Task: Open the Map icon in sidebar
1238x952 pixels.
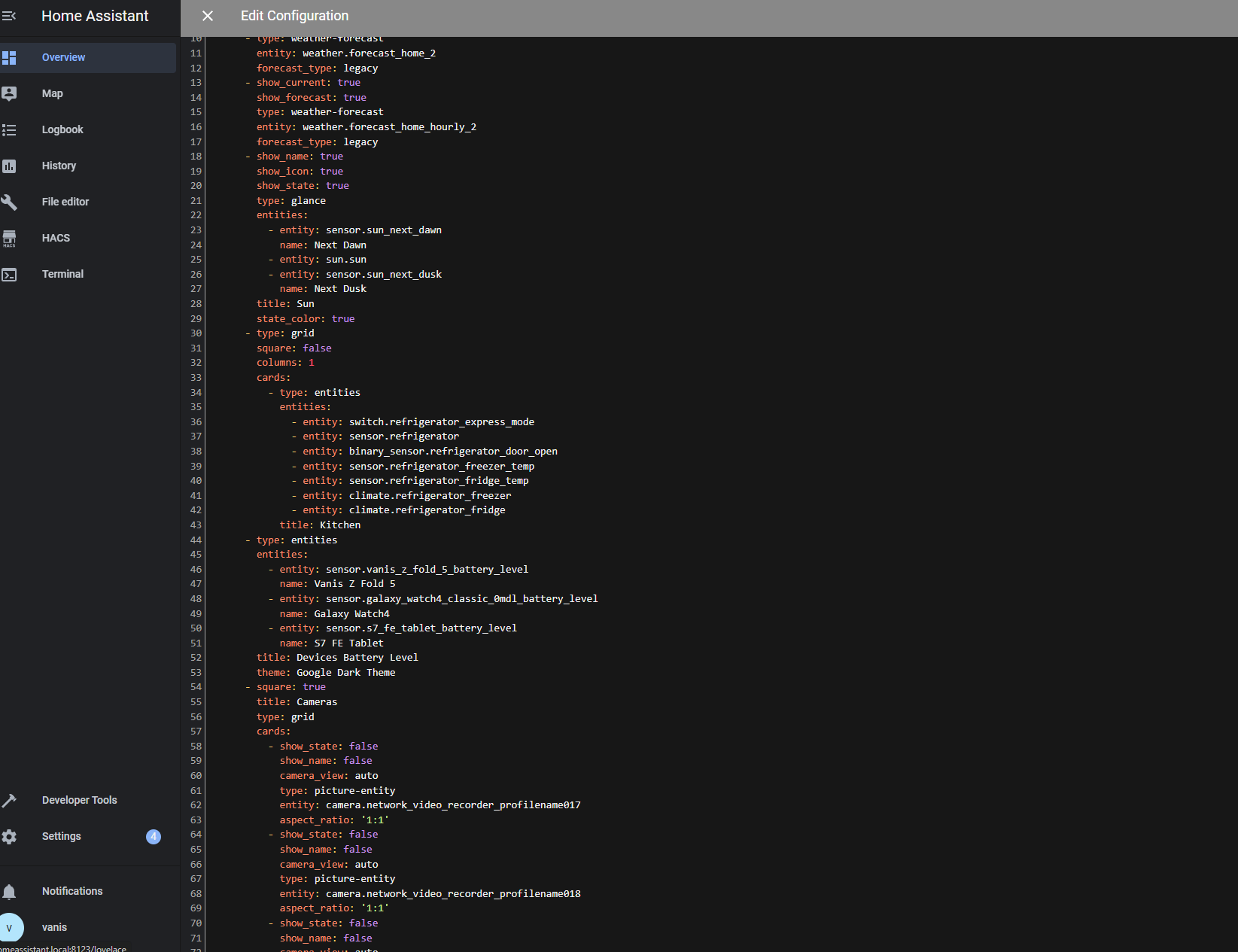Action: 9,93
